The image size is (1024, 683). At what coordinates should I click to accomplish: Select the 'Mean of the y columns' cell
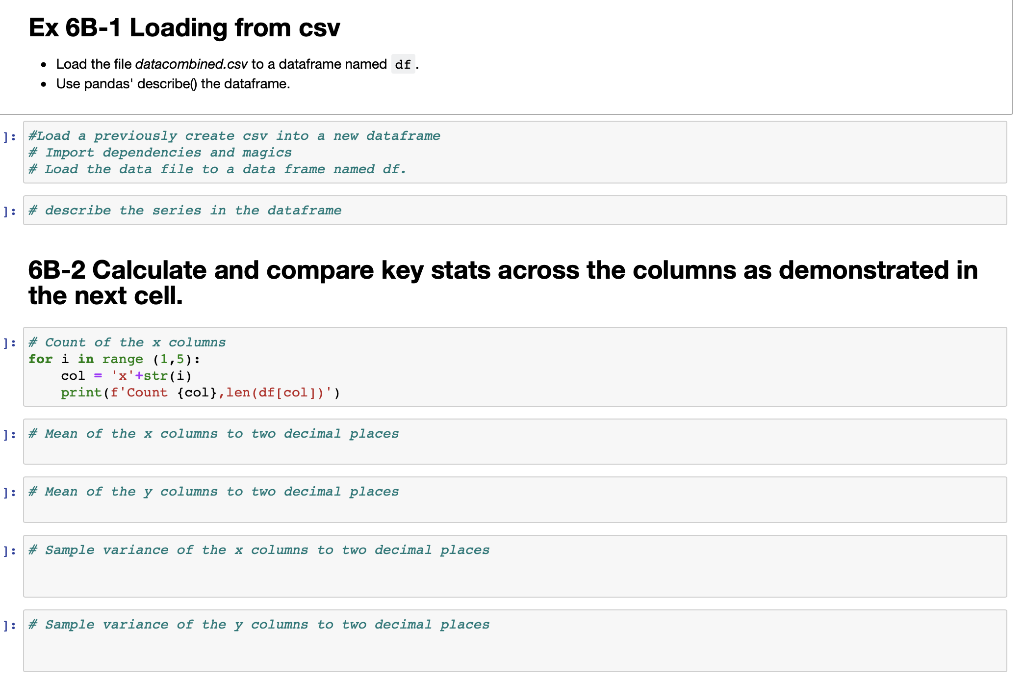[x=515, y=500]
